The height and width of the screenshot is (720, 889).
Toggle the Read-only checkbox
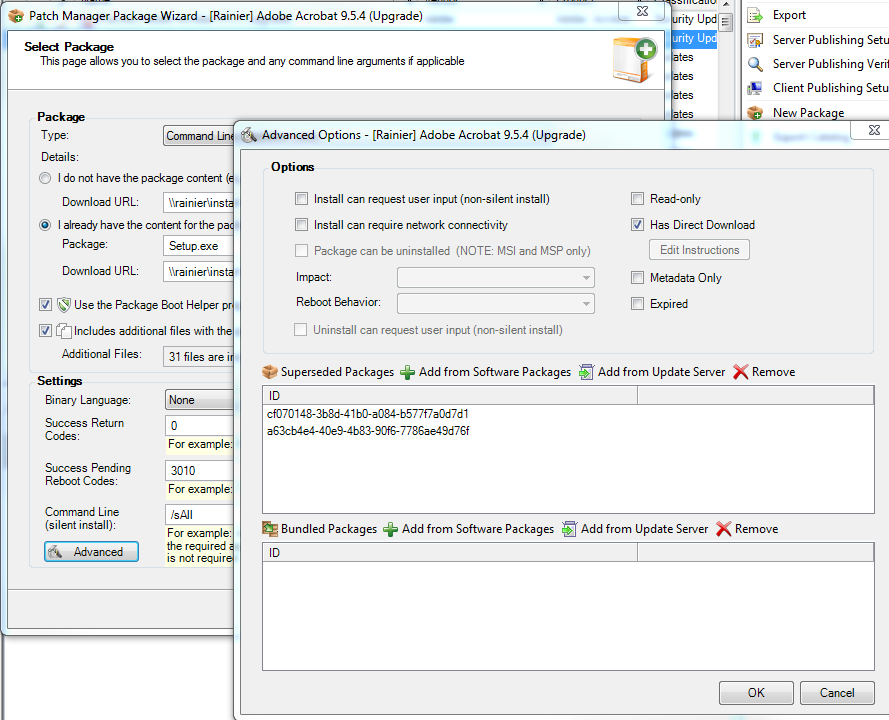[x=637, y=199]
